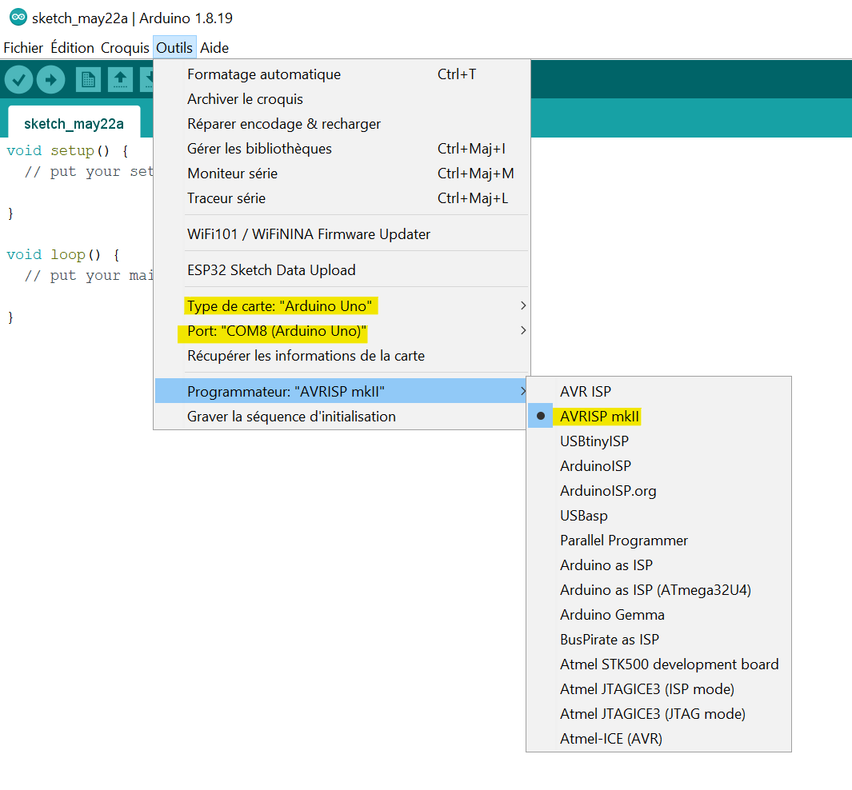Click the New sketch document icon
This screenshot has height=790, width=852.
(x=87, y=78)
